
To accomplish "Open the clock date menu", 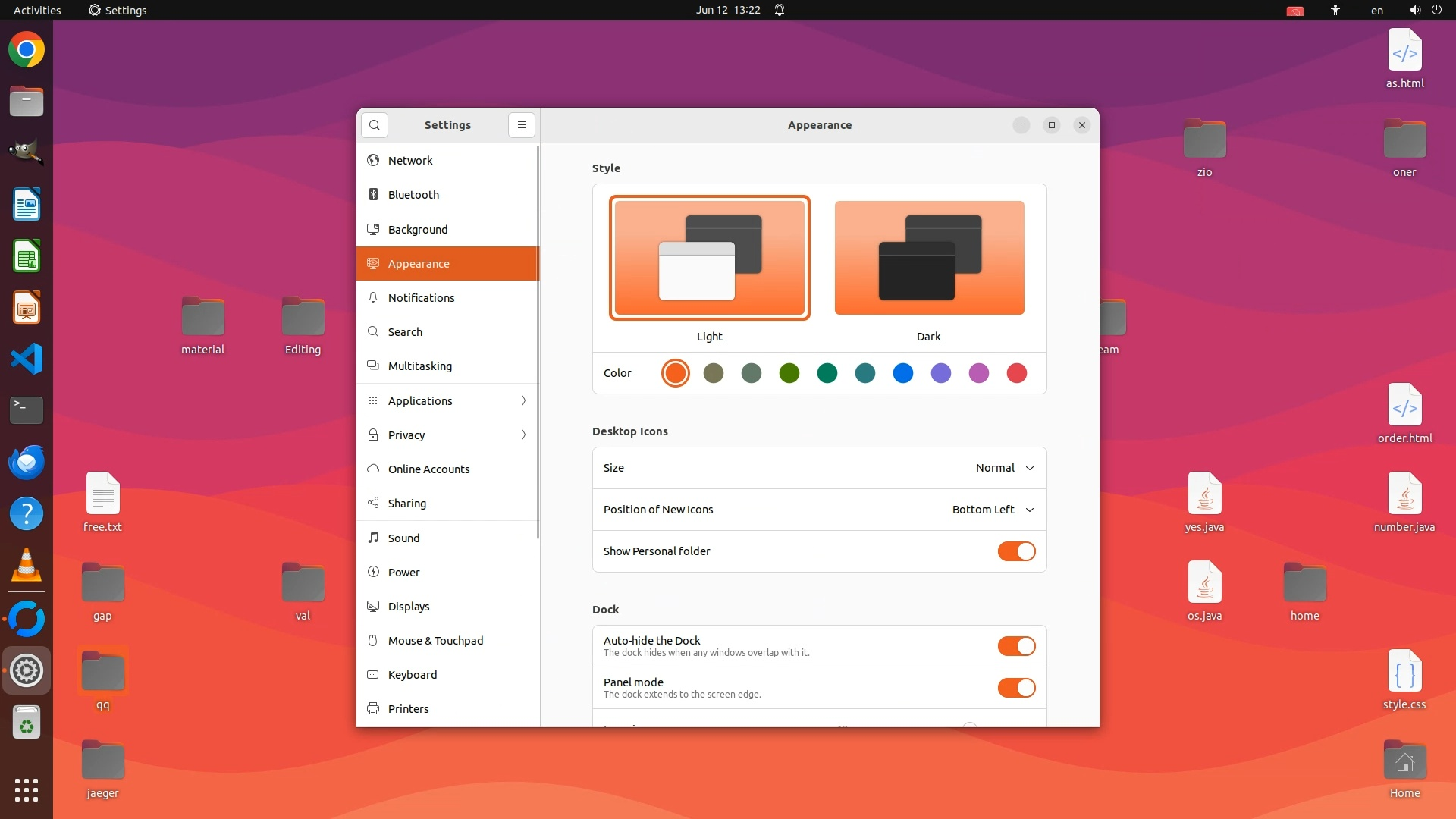I will (x=728, y=10).
